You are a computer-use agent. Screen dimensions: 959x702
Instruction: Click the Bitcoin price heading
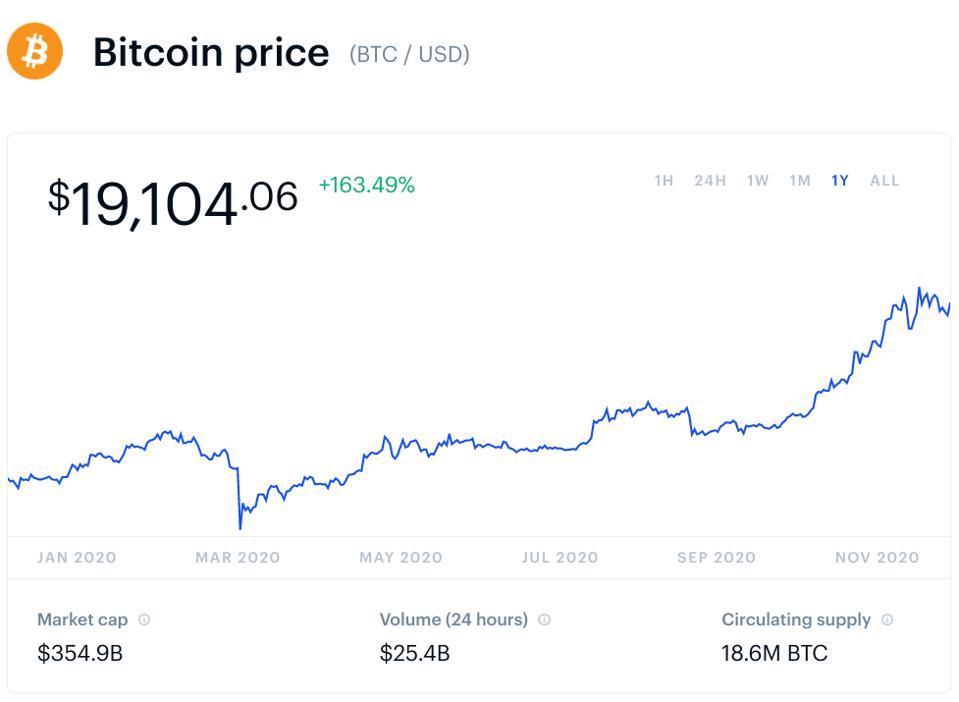click(x=211, y=53)
